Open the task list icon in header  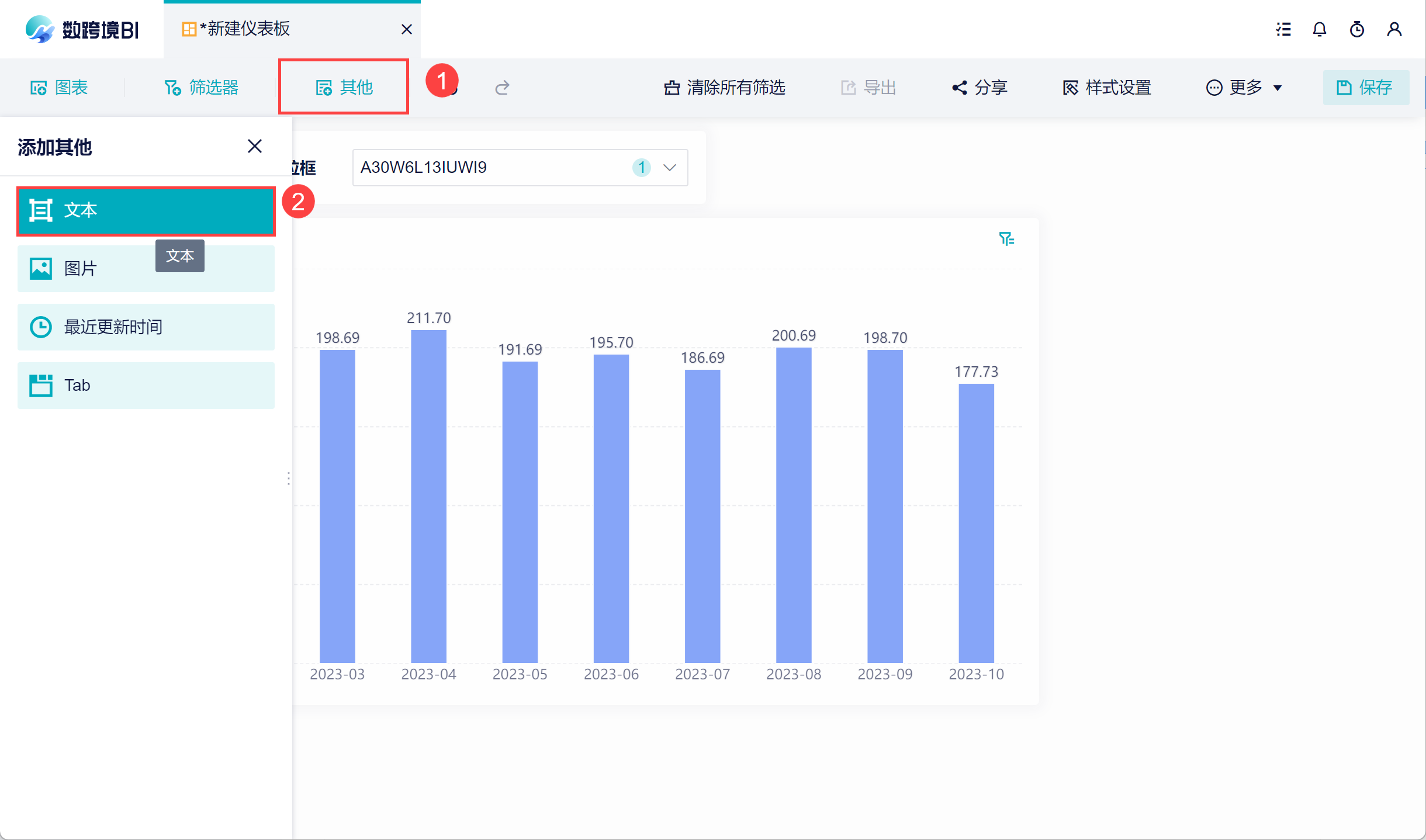pyautogui.click(x=1283, y=29)
